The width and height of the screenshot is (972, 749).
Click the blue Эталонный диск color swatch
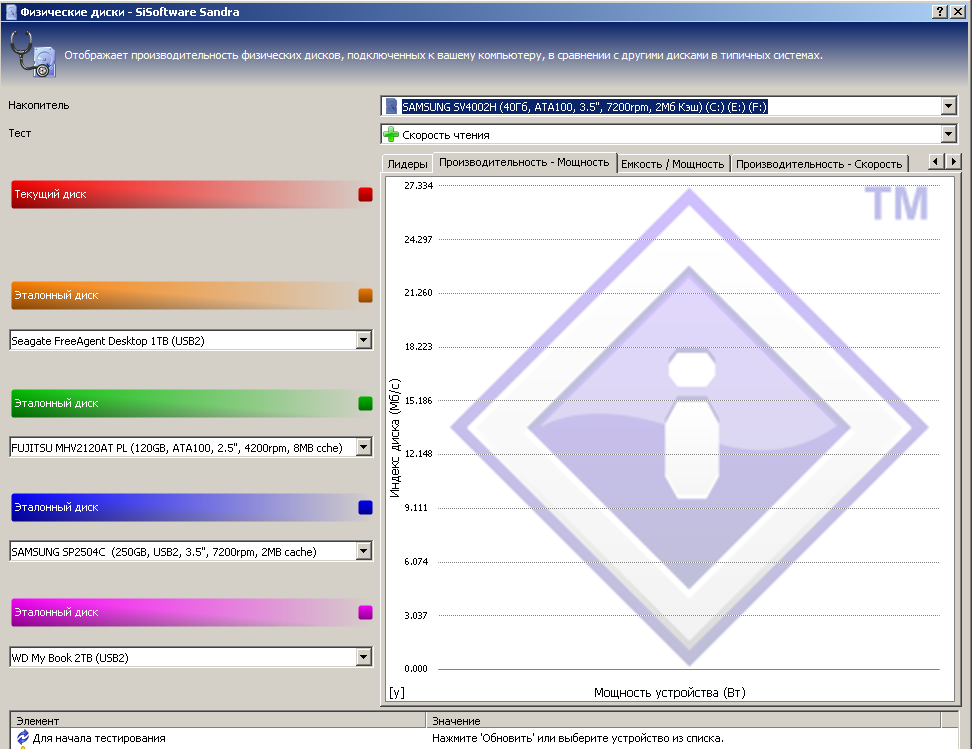[365, 507]
